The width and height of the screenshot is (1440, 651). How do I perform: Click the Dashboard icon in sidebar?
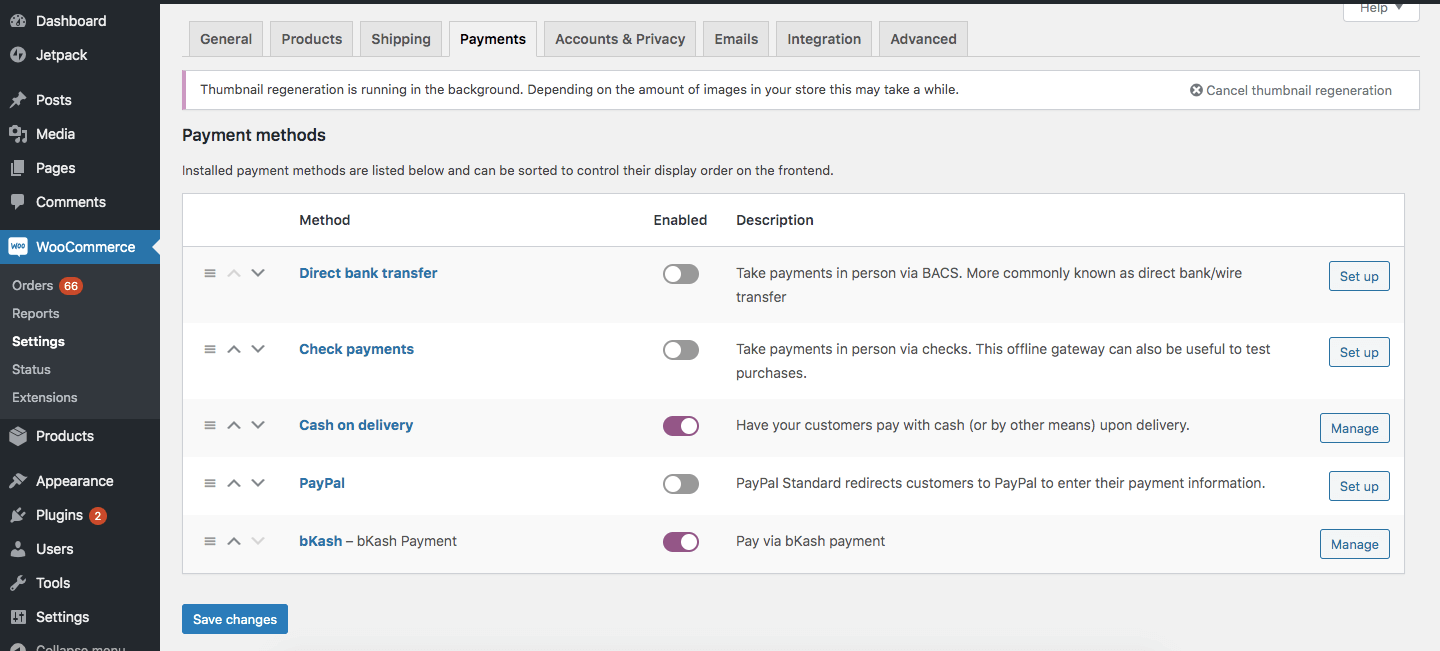pos(18,21)
